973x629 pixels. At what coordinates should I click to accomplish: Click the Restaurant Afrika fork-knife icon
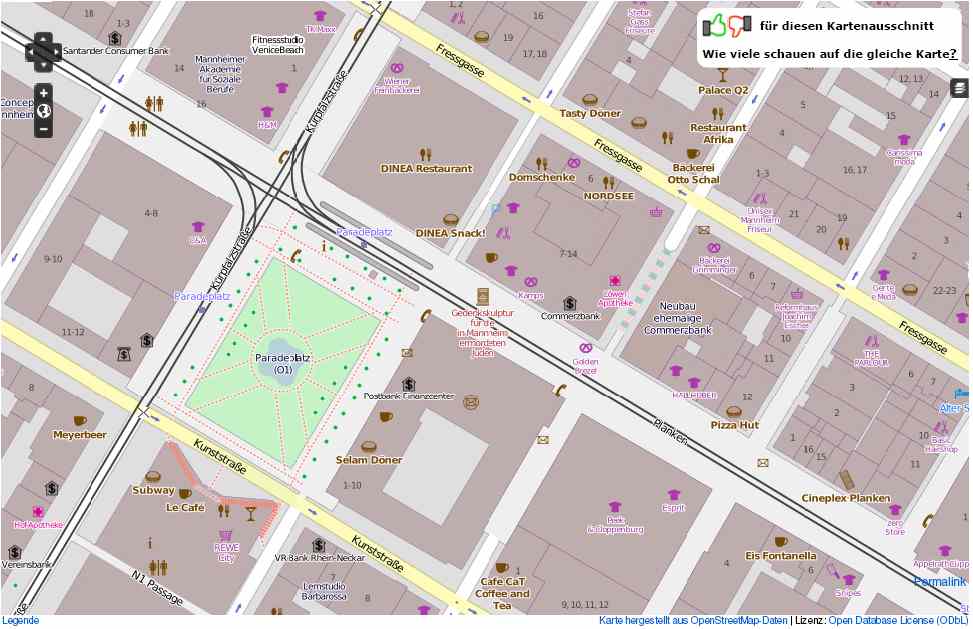718,114
